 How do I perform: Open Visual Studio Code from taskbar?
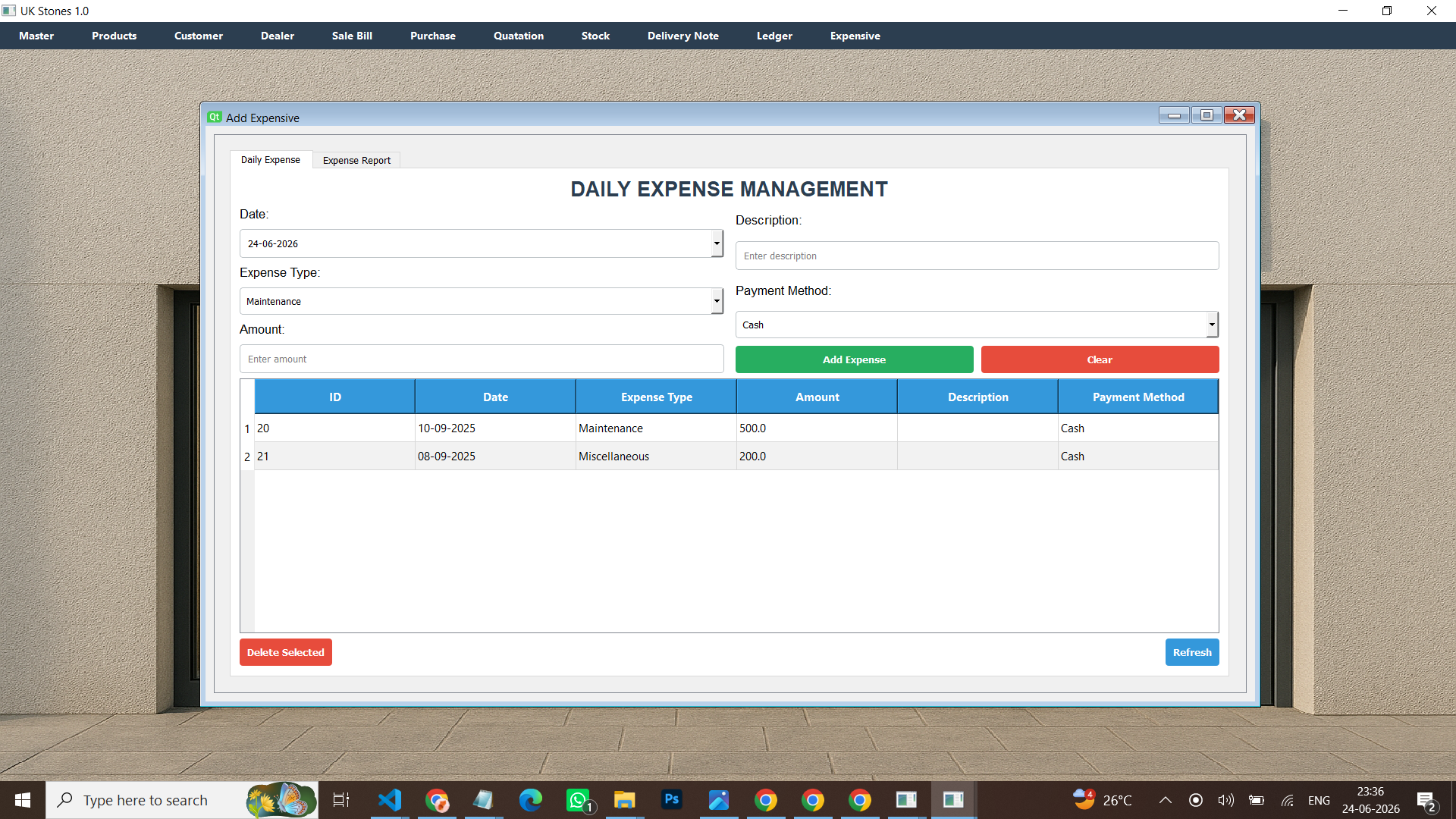pos(390,800)
